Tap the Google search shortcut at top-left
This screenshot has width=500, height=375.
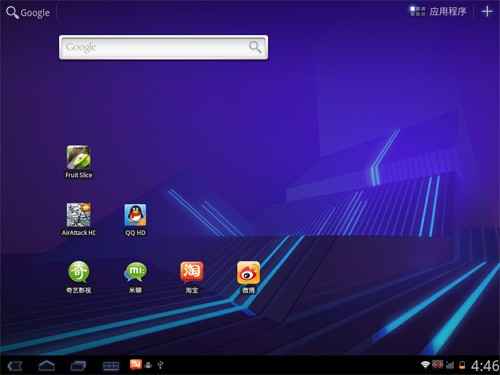click(x=28, y=13)
